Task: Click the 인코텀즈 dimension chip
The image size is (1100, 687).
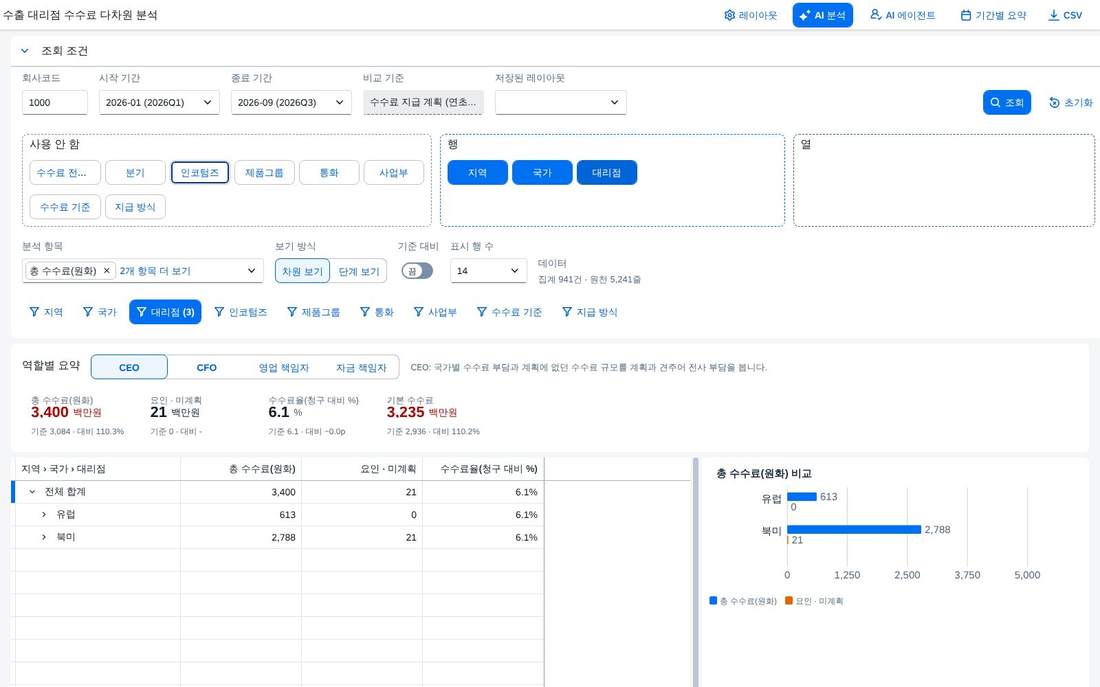Action: point(200,173)
